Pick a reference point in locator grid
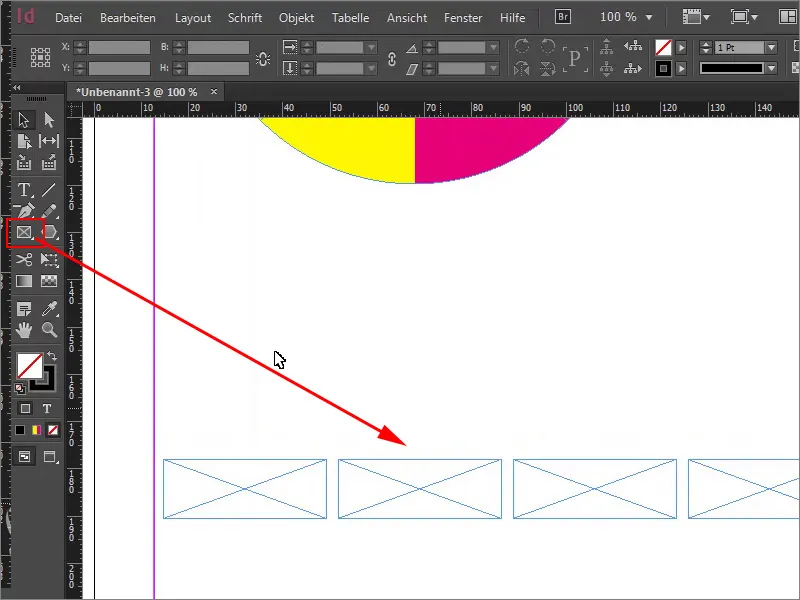800x600 pixels. (40, 58)
